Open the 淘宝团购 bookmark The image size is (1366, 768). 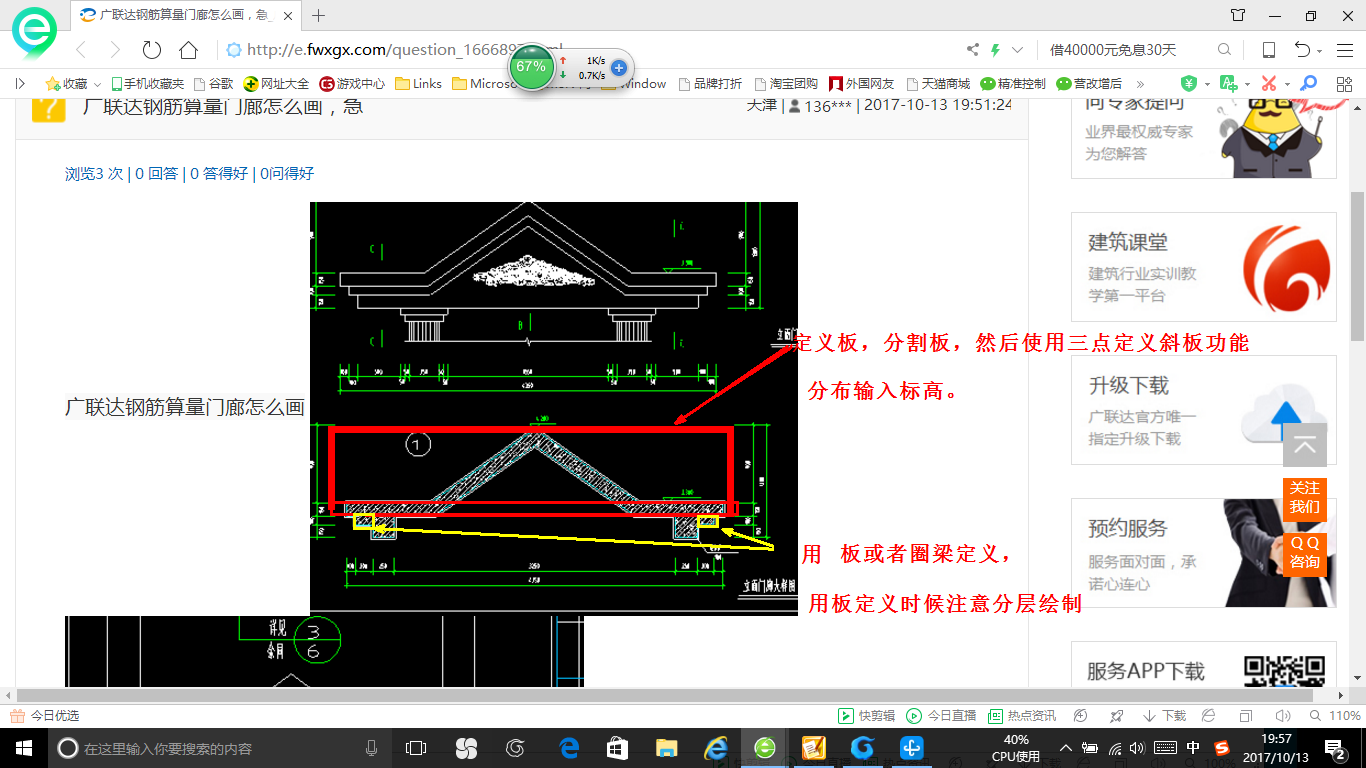click(786, 84)
